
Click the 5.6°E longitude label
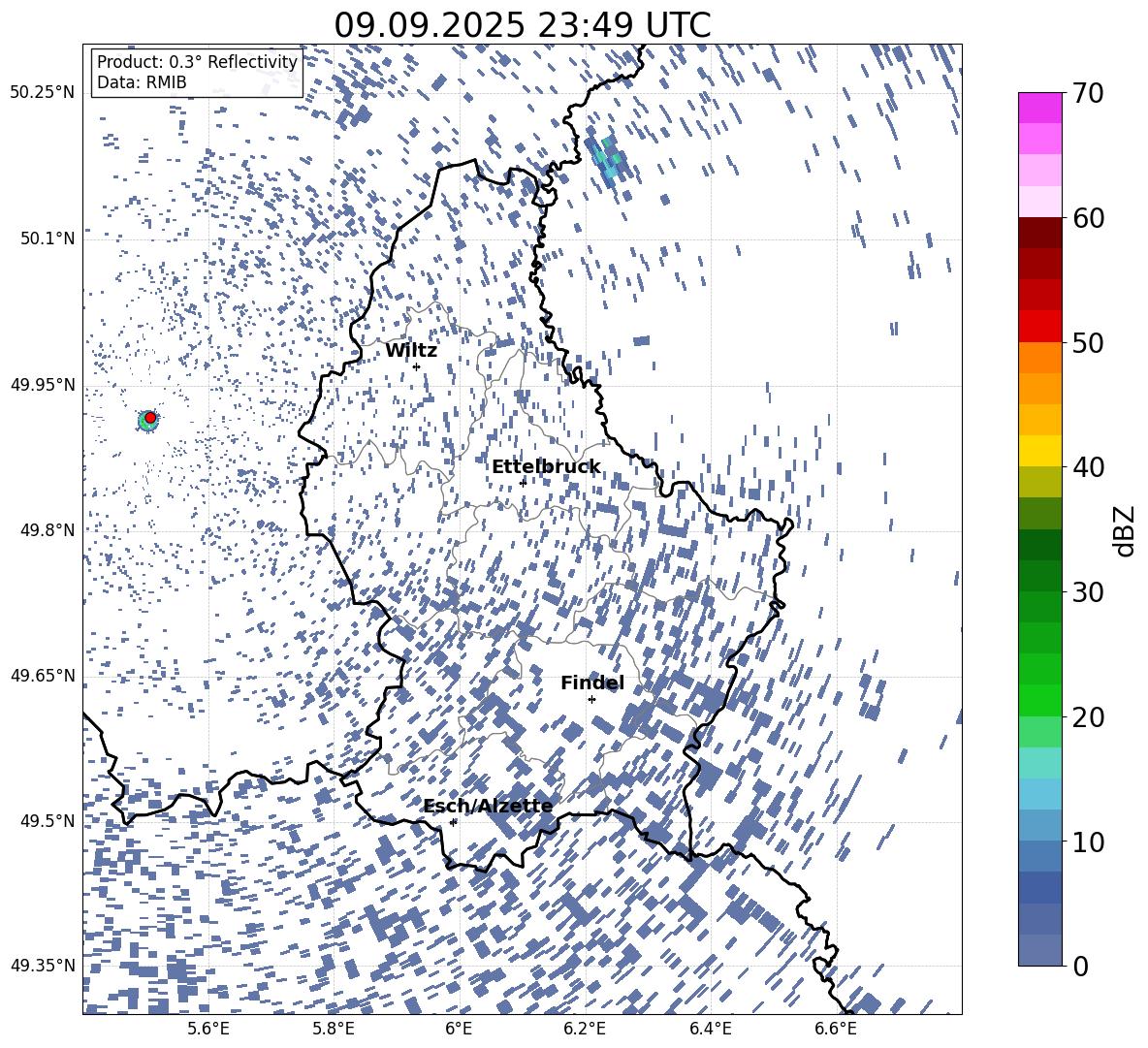(207, 1029)
